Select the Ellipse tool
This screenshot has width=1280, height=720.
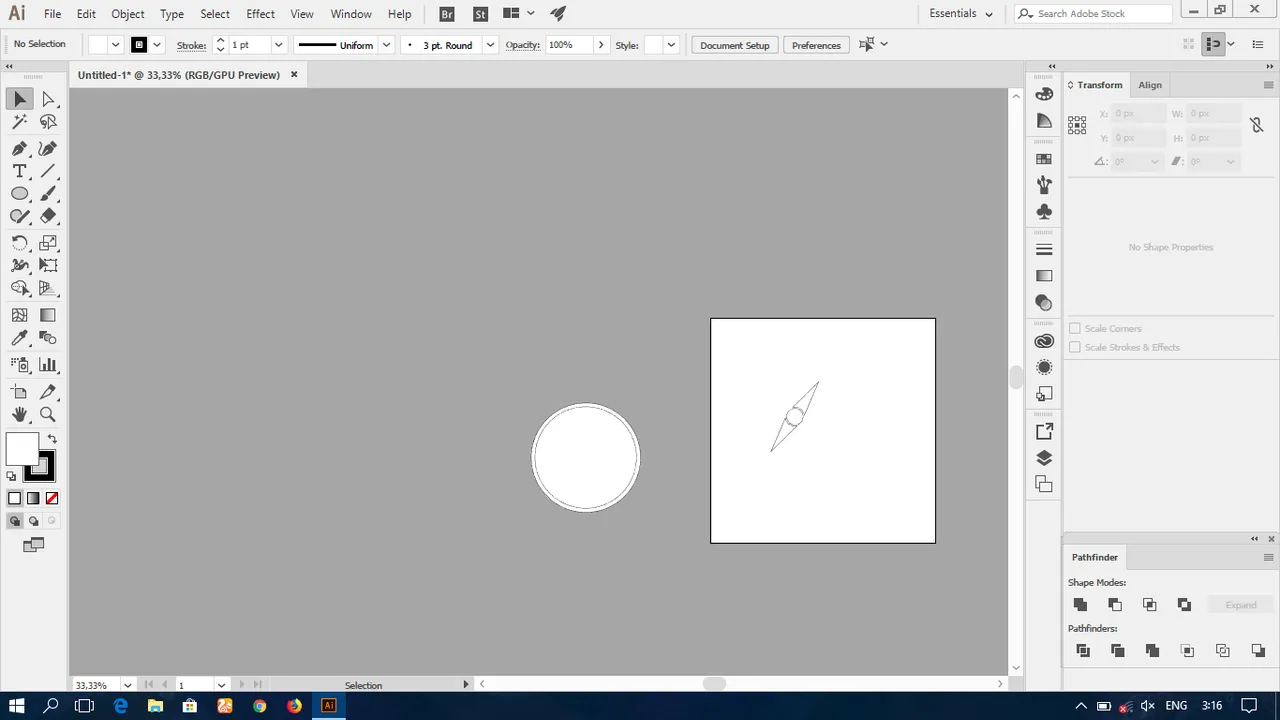click(x=20, y=194)
